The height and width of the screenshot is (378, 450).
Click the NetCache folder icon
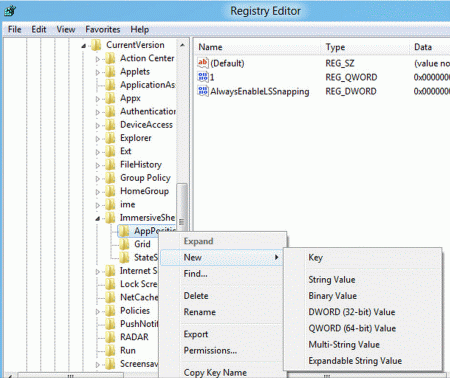click(x=110, y=297)
